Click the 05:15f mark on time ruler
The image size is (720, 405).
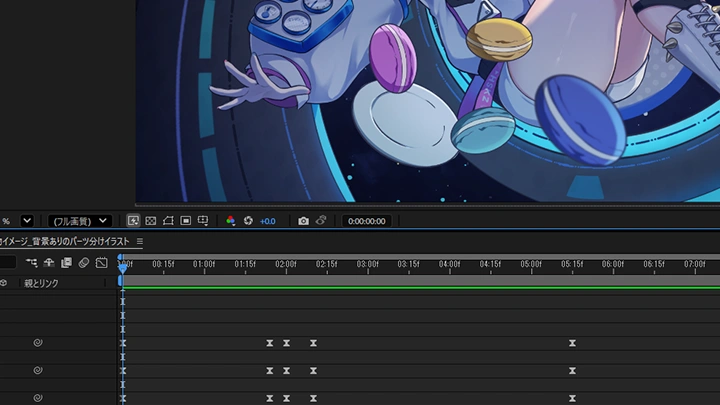pos(572,264)
